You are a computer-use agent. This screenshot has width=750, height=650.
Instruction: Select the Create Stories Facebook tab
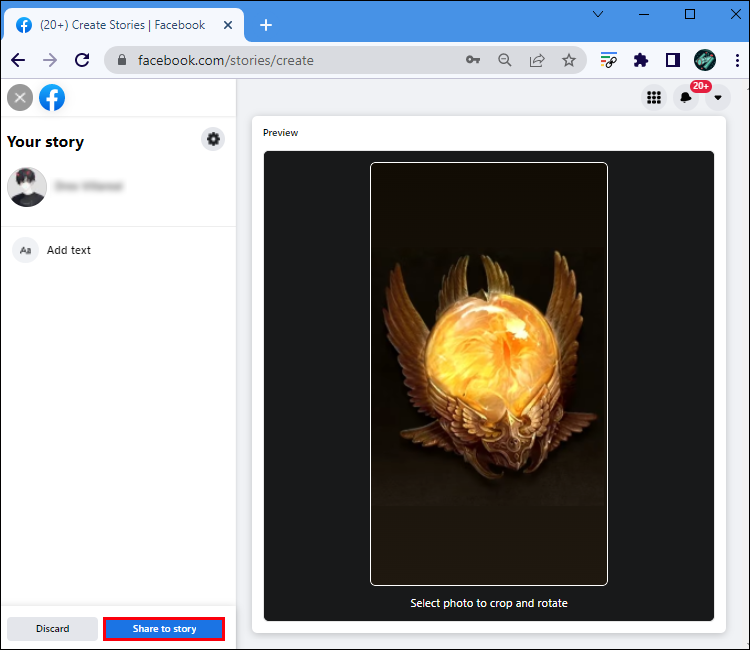click(x=120, y=25)
